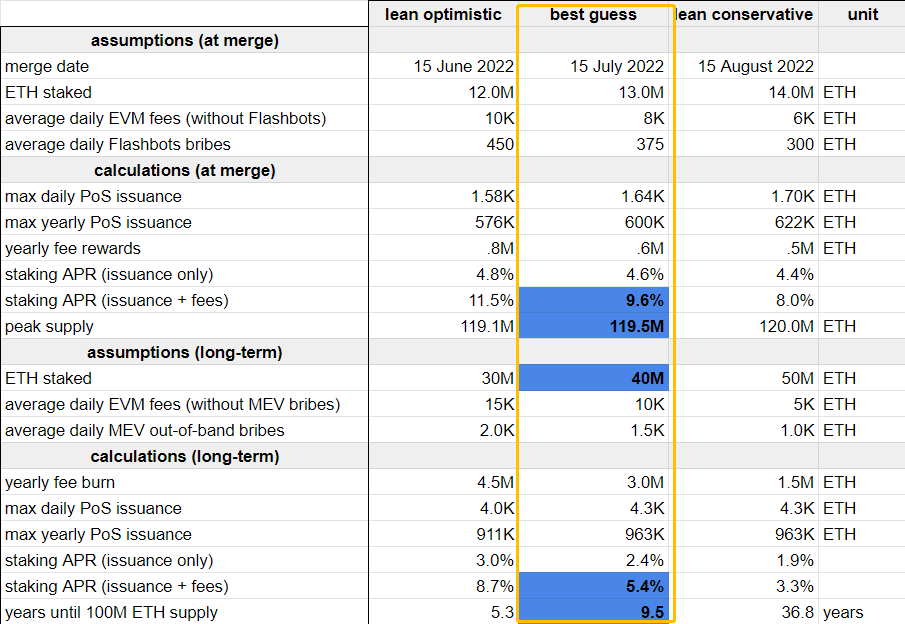Select the 'assumptions (at merge)' section header

point(184,40)
